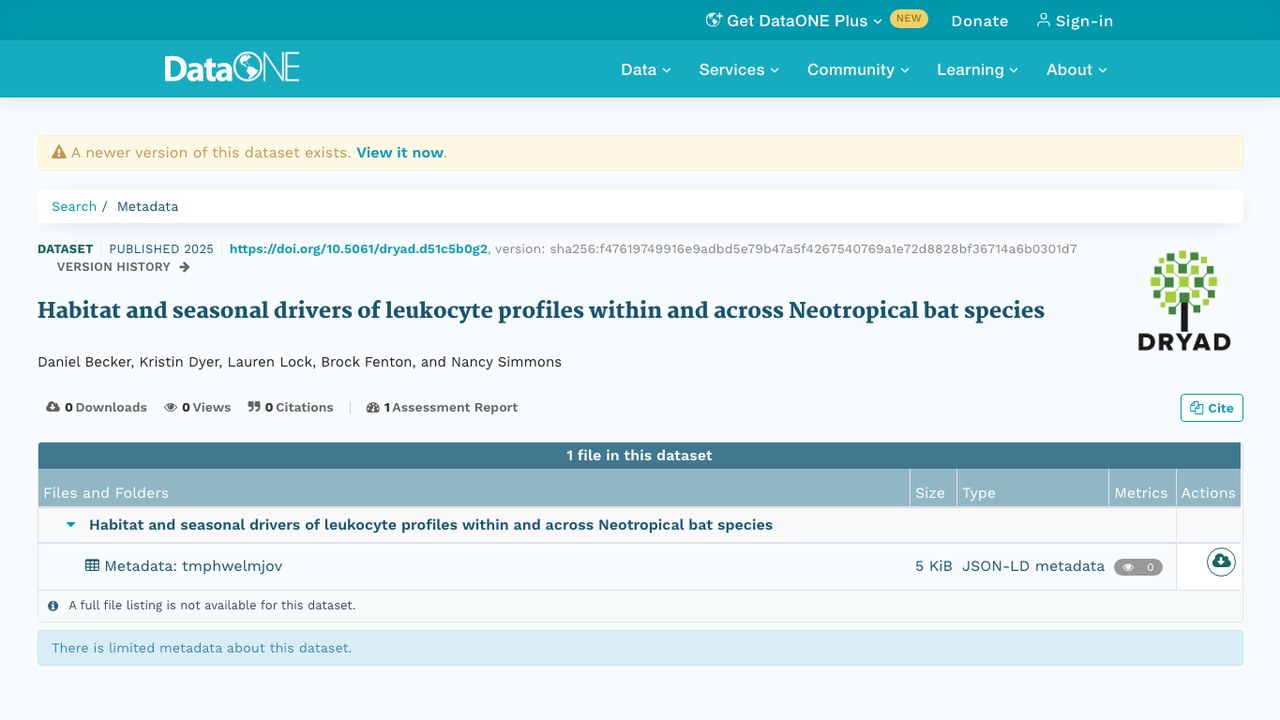Viewport: 1280px width, 720px height.
Task: Click the Cite button
Action: point(1211,407)
